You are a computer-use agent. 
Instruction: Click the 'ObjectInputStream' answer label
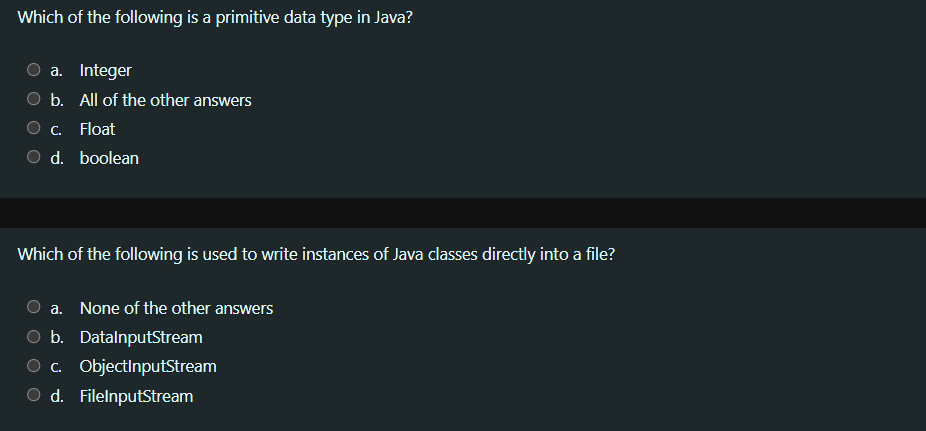click(x=148, y=367)
